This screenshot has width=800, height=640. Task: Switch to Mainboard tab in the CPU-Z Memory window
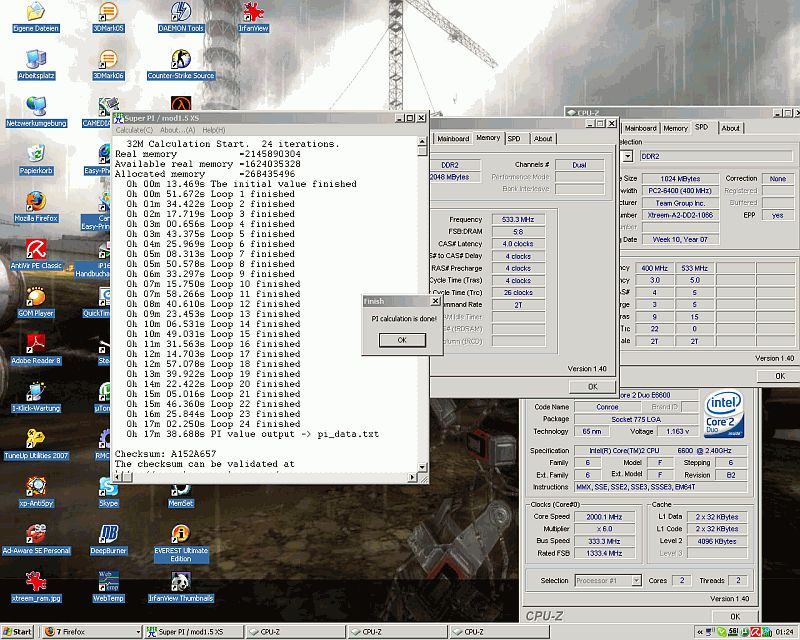pyautogui.click(x=453, y=138)
